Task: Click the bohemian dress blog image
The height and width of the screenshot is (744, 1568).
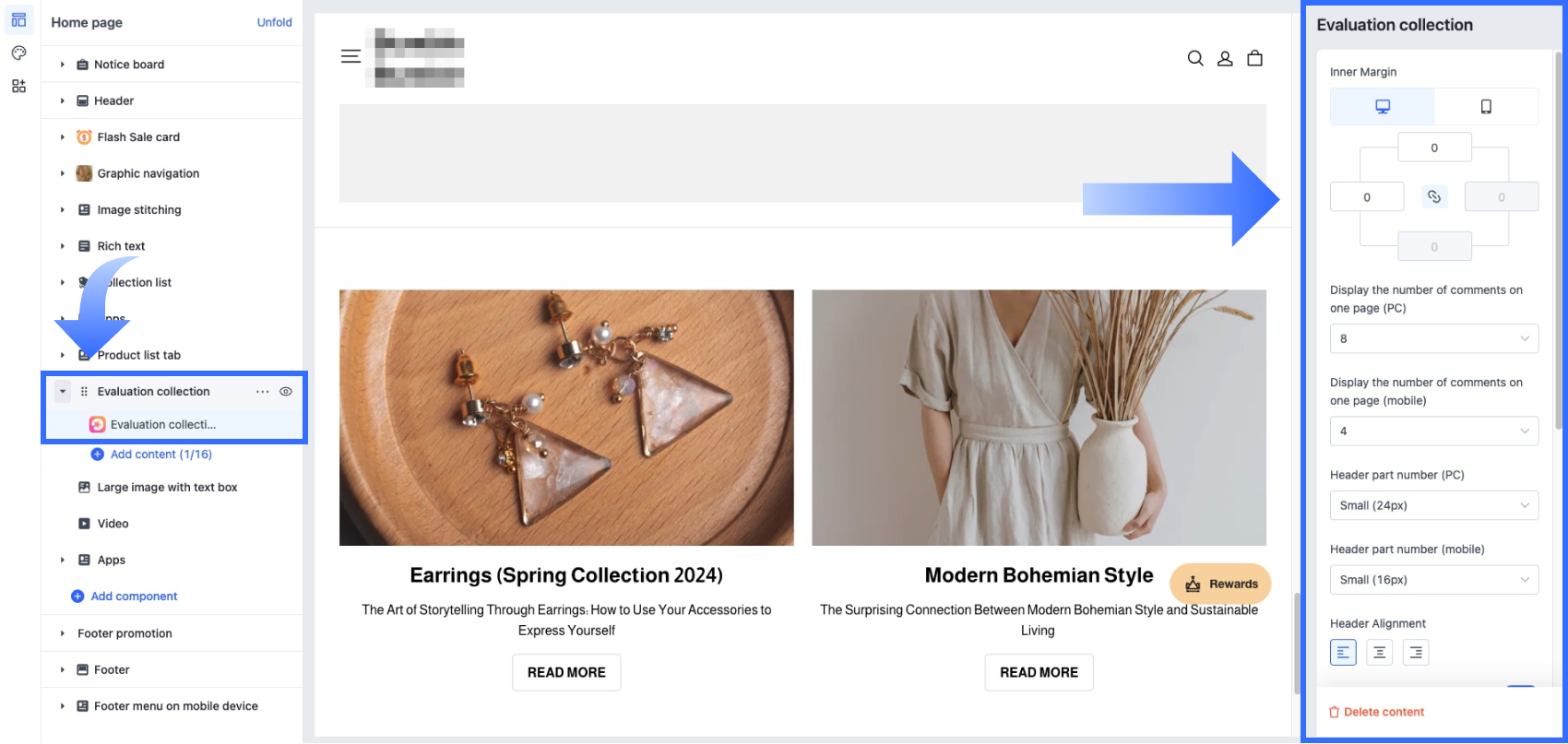Action: pos(1039,418)
